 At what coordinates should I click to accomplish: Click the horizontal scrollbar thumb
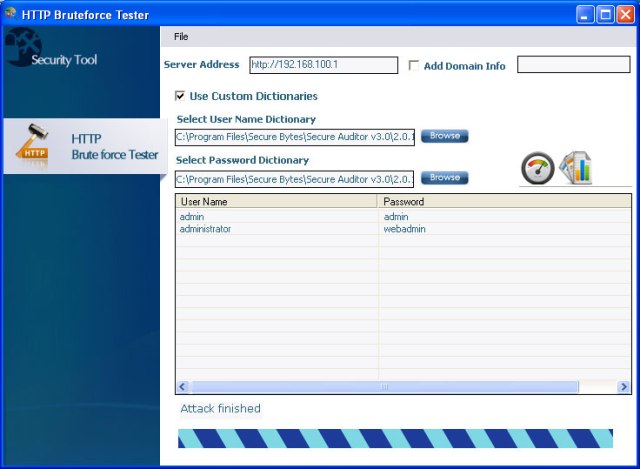384,387
